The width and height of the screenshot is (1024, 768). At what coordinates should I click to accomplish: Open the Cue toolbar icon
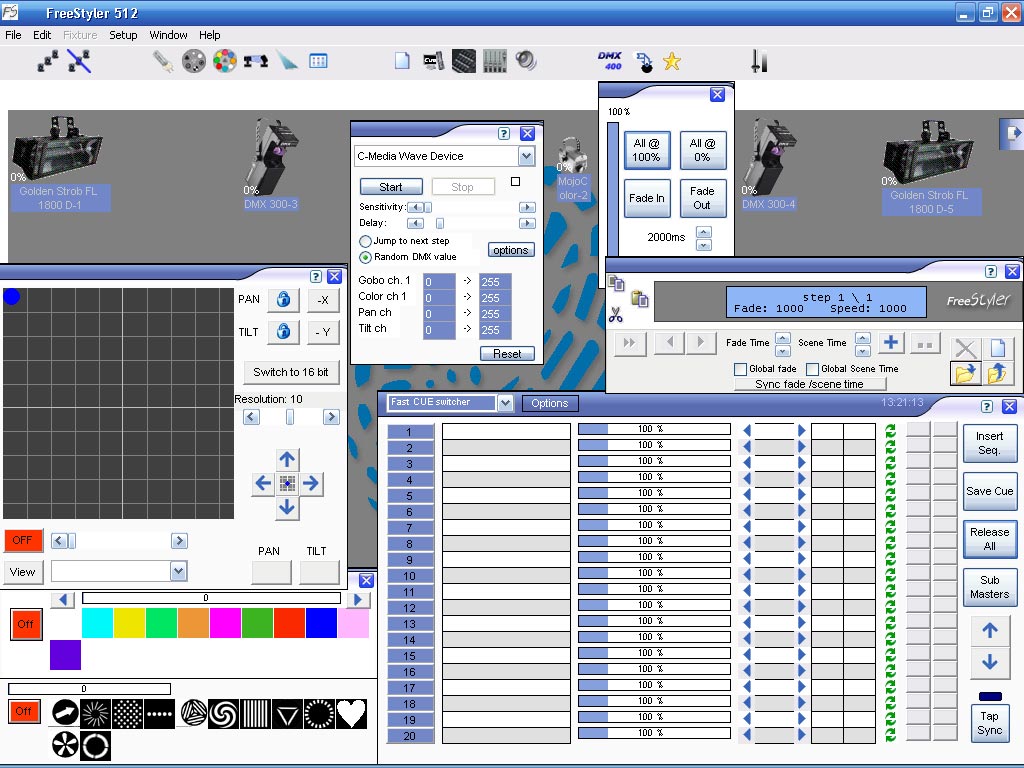433,61
